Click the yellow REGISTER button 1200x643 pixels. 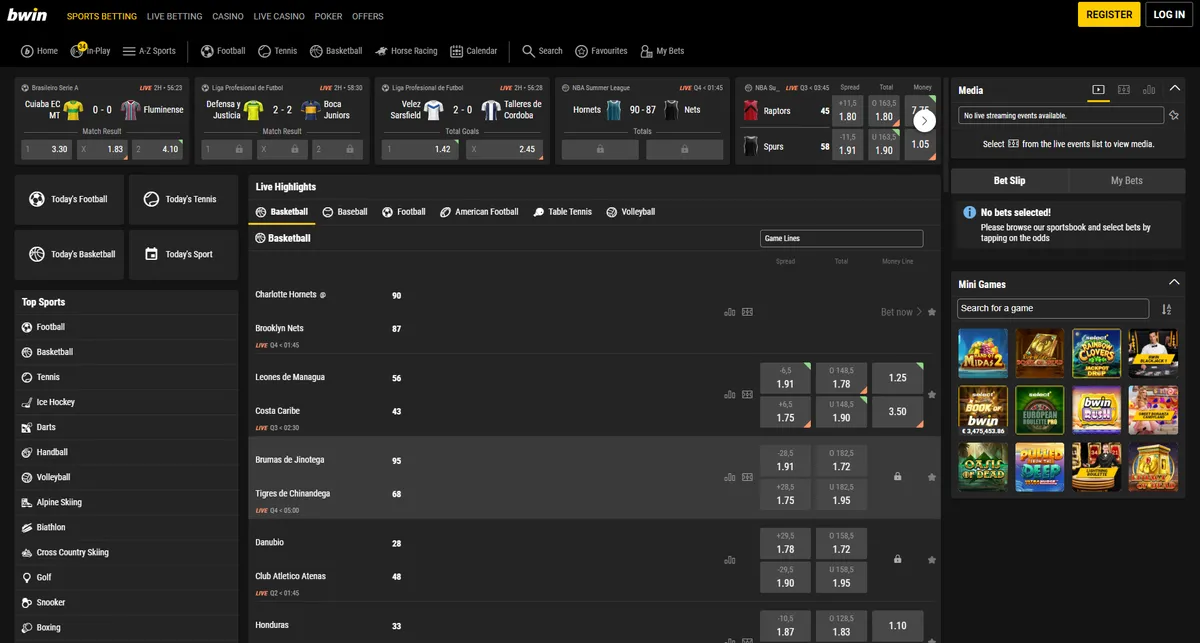click(x=1109, y=15)
